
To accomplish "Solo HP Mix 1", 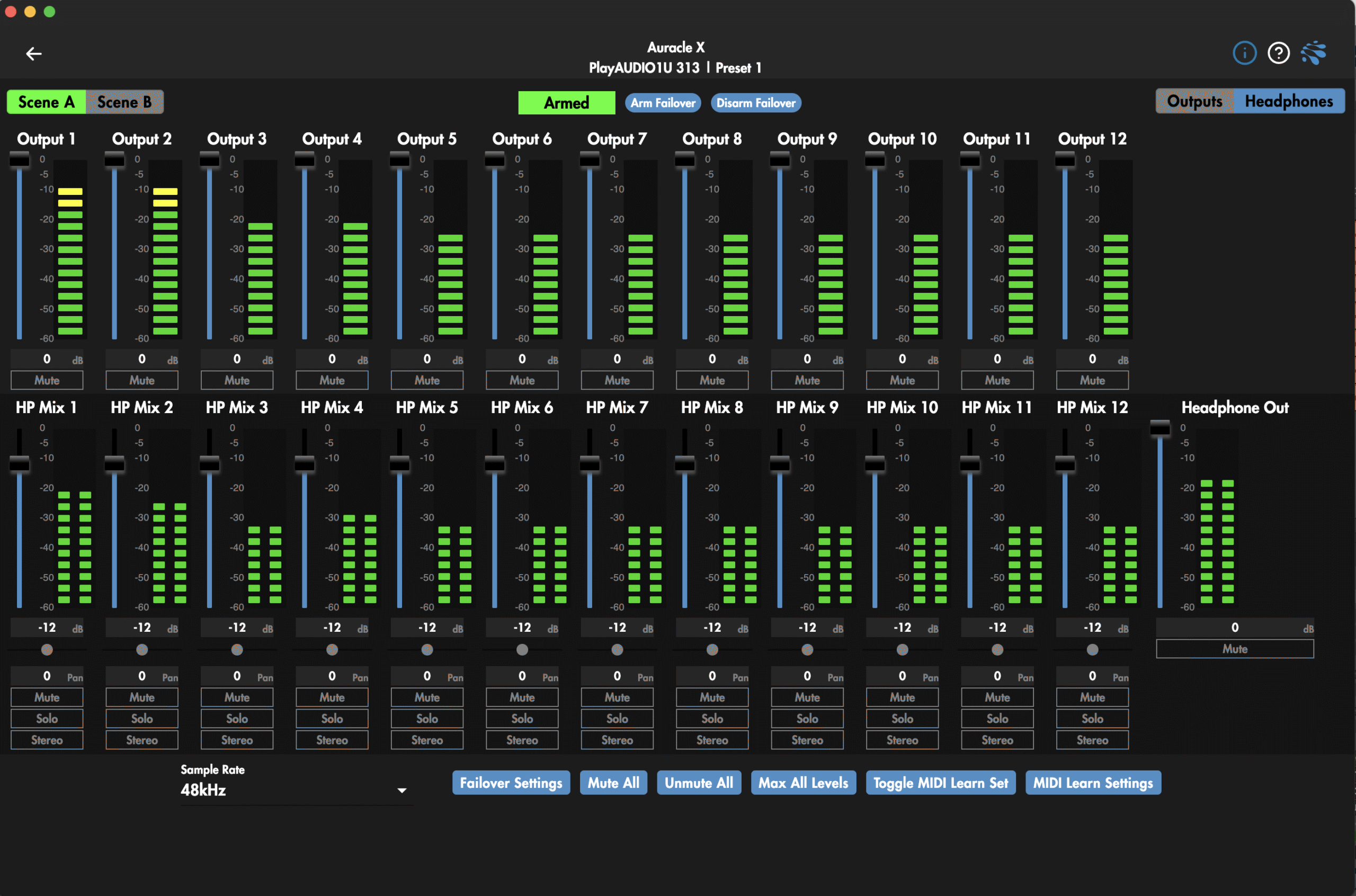I will 47,719.
